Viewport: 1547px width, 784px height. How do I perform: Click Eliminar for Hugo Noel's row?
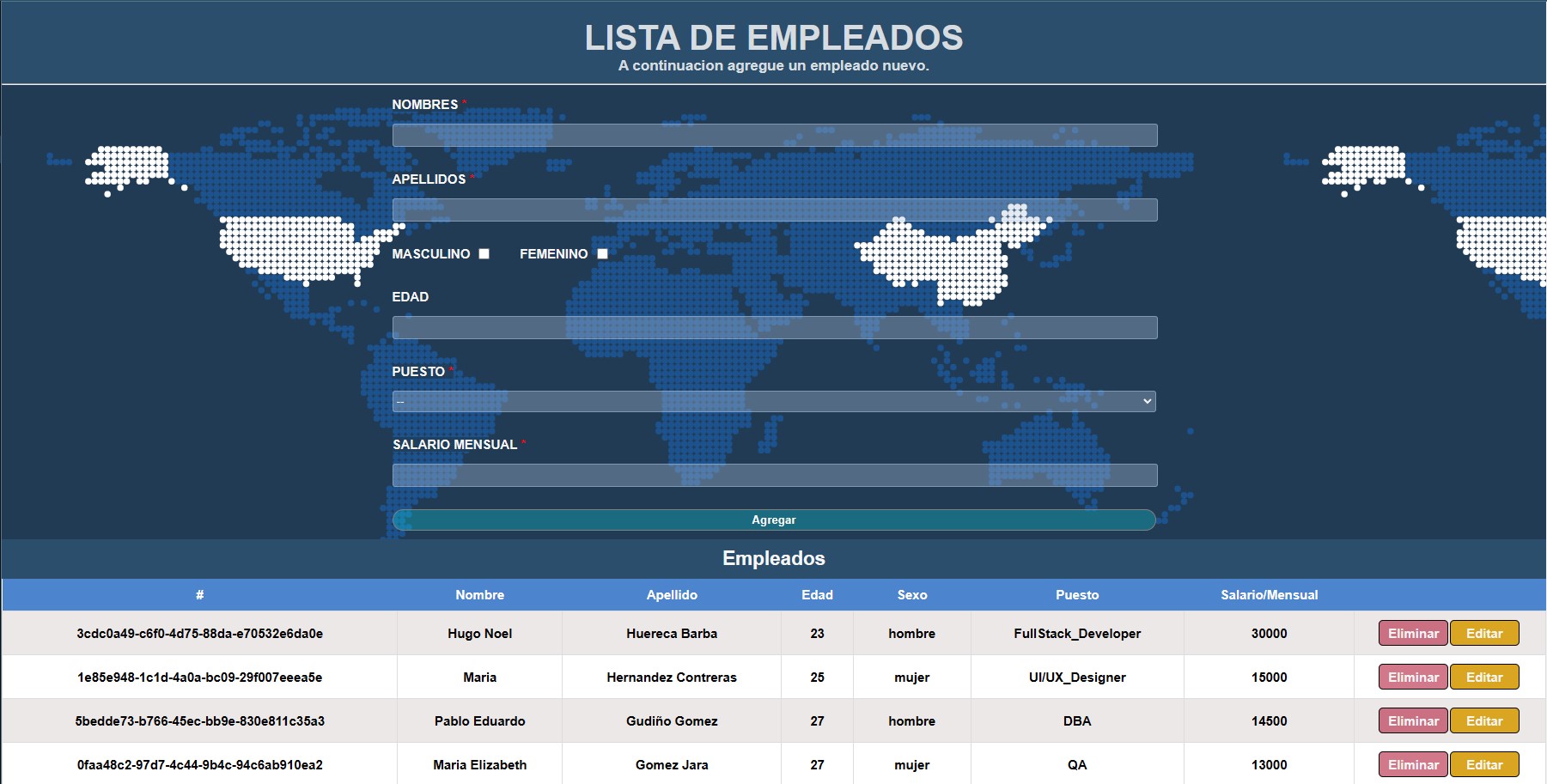click(x=1411, y=633)
